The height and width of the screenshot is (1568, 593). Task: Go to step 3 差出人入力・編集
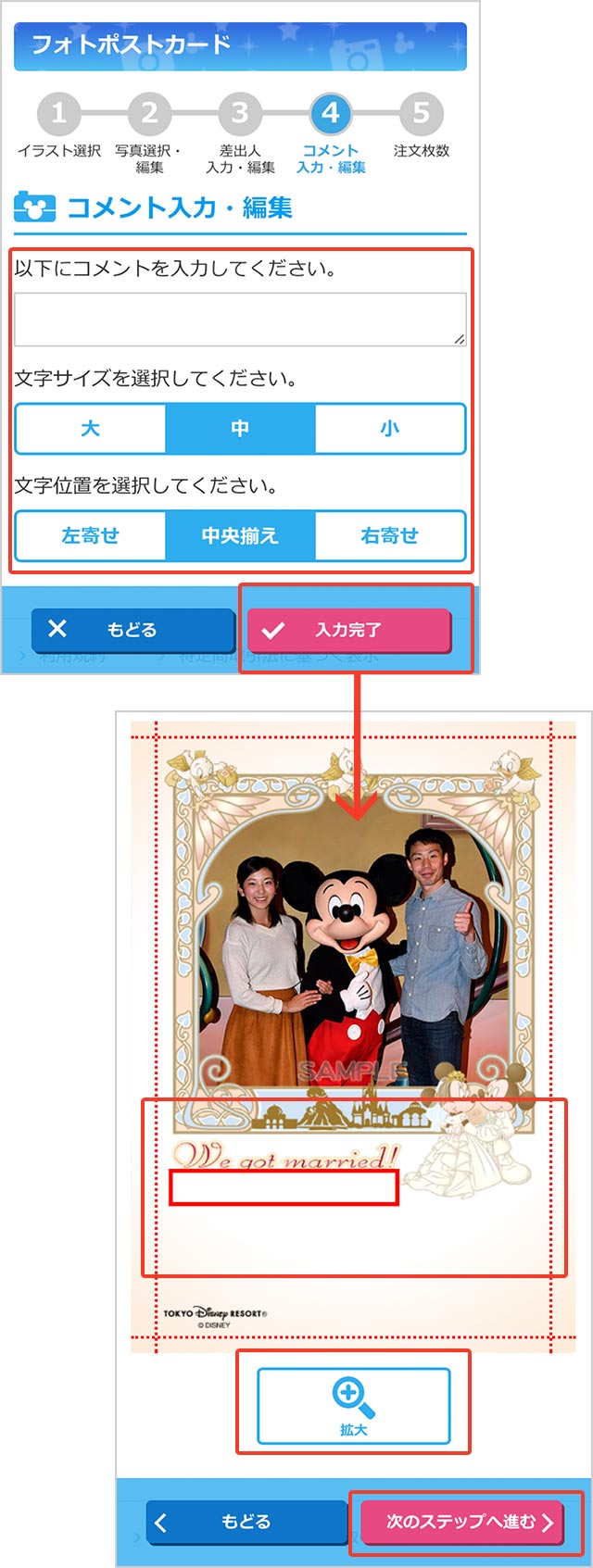pos(240,114)
